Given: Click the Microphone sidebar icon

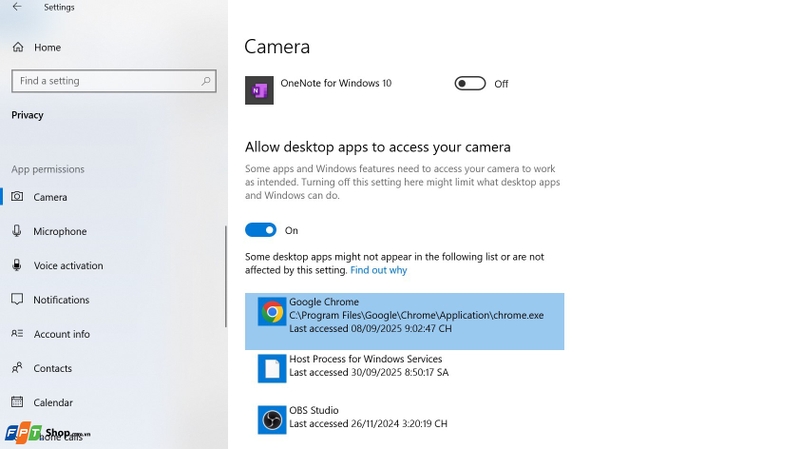Looking at the screenshot, I should pos(17,231).
